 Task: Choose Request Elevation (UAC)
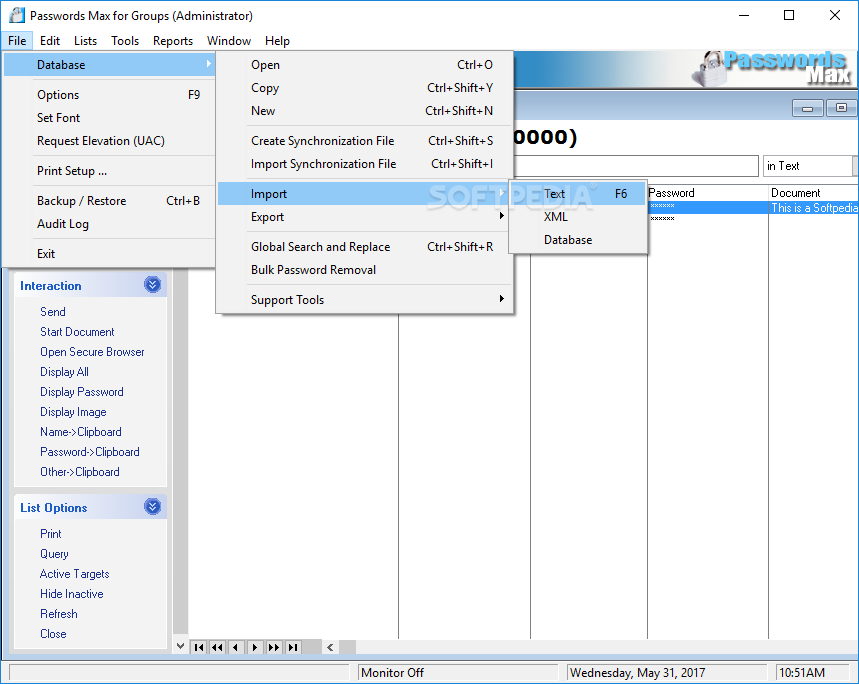click(109, 141)
